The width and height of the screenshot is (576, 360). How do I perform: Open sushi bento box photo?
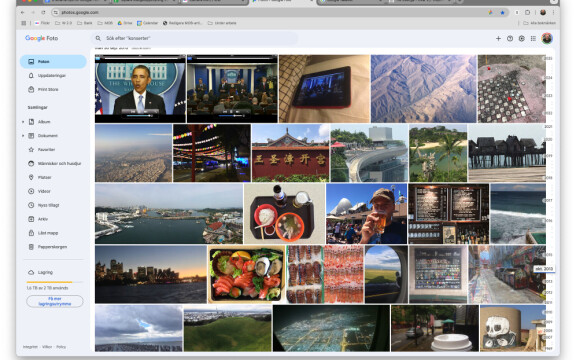pyautogui.click(x=246, y=274)
